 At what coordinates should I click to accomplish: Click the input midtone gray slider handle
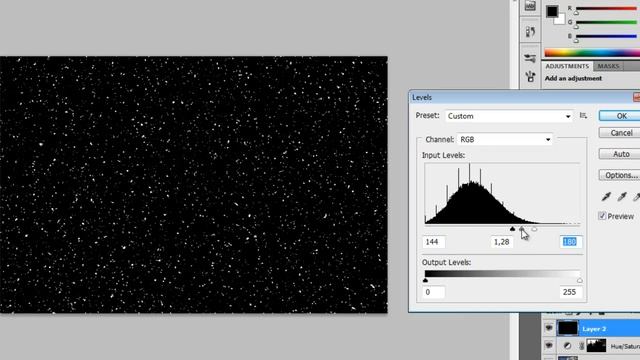click(x=522, y=229)
